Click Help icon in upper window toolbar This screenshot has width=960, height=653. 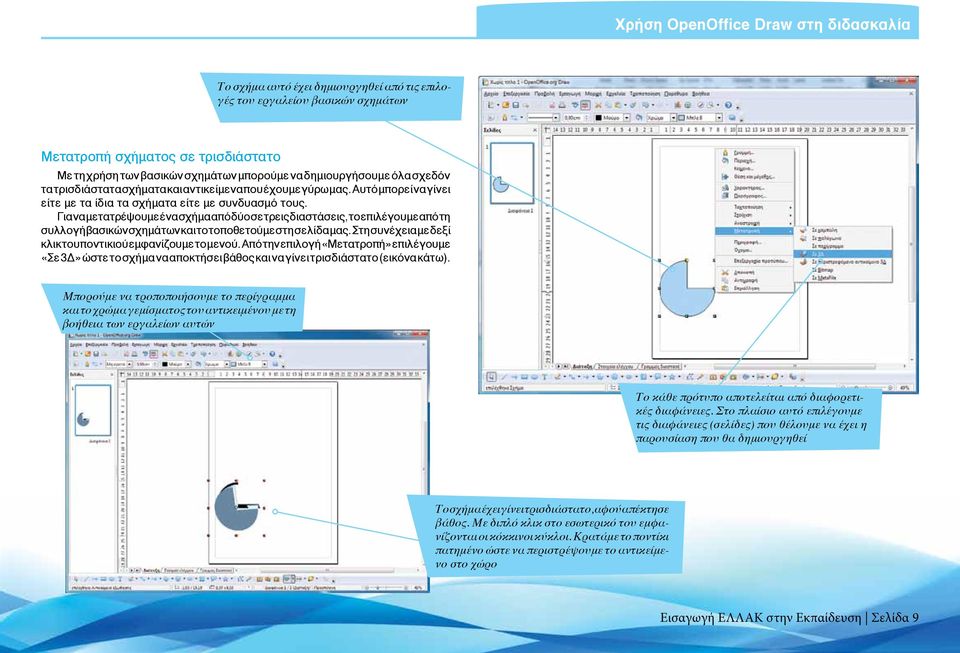point(728,105)
